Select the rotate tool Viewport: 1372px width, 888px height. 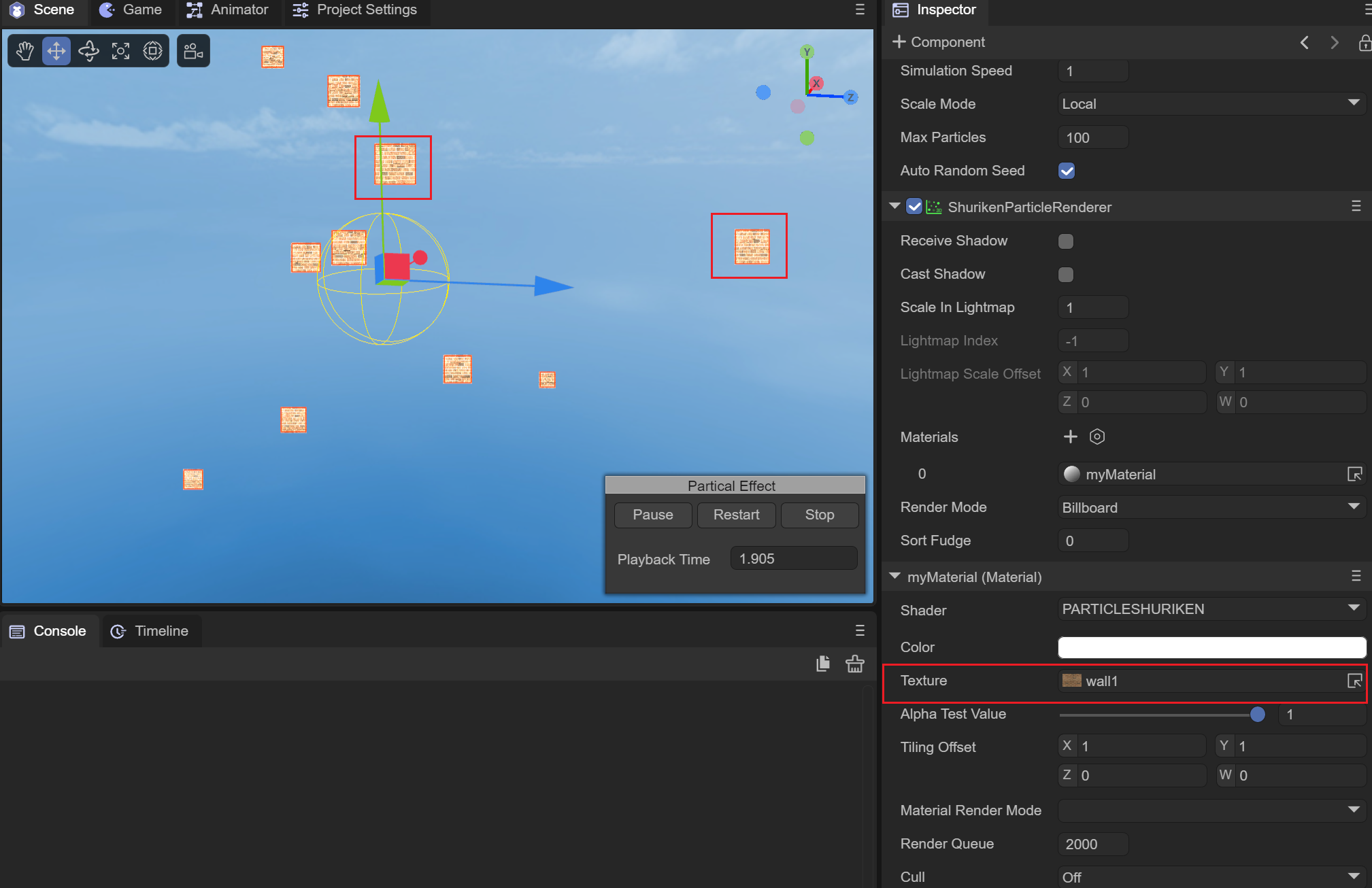88,51
